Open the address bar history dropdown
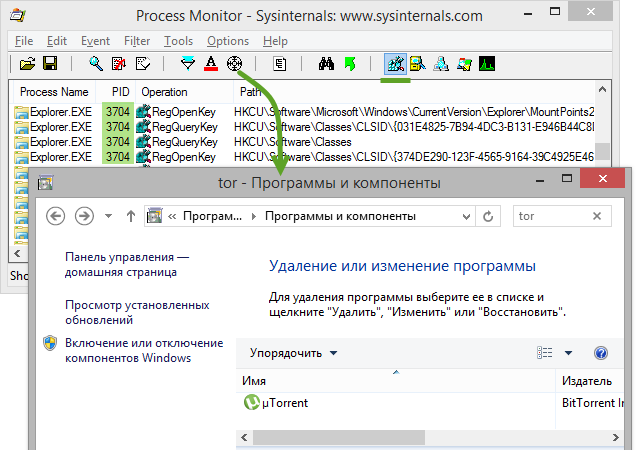The image size is (636, 450). 466,216
